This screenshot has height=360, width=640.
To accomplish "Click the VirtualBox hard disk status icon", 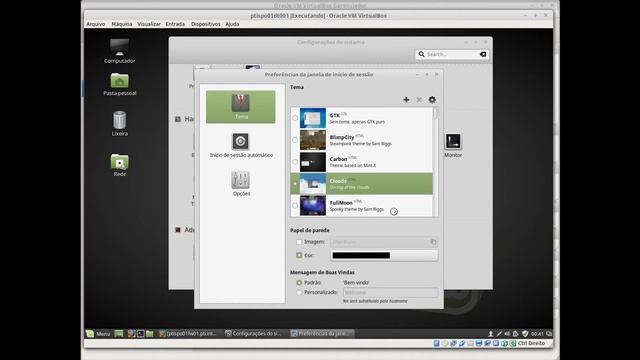I will (436, 343).
